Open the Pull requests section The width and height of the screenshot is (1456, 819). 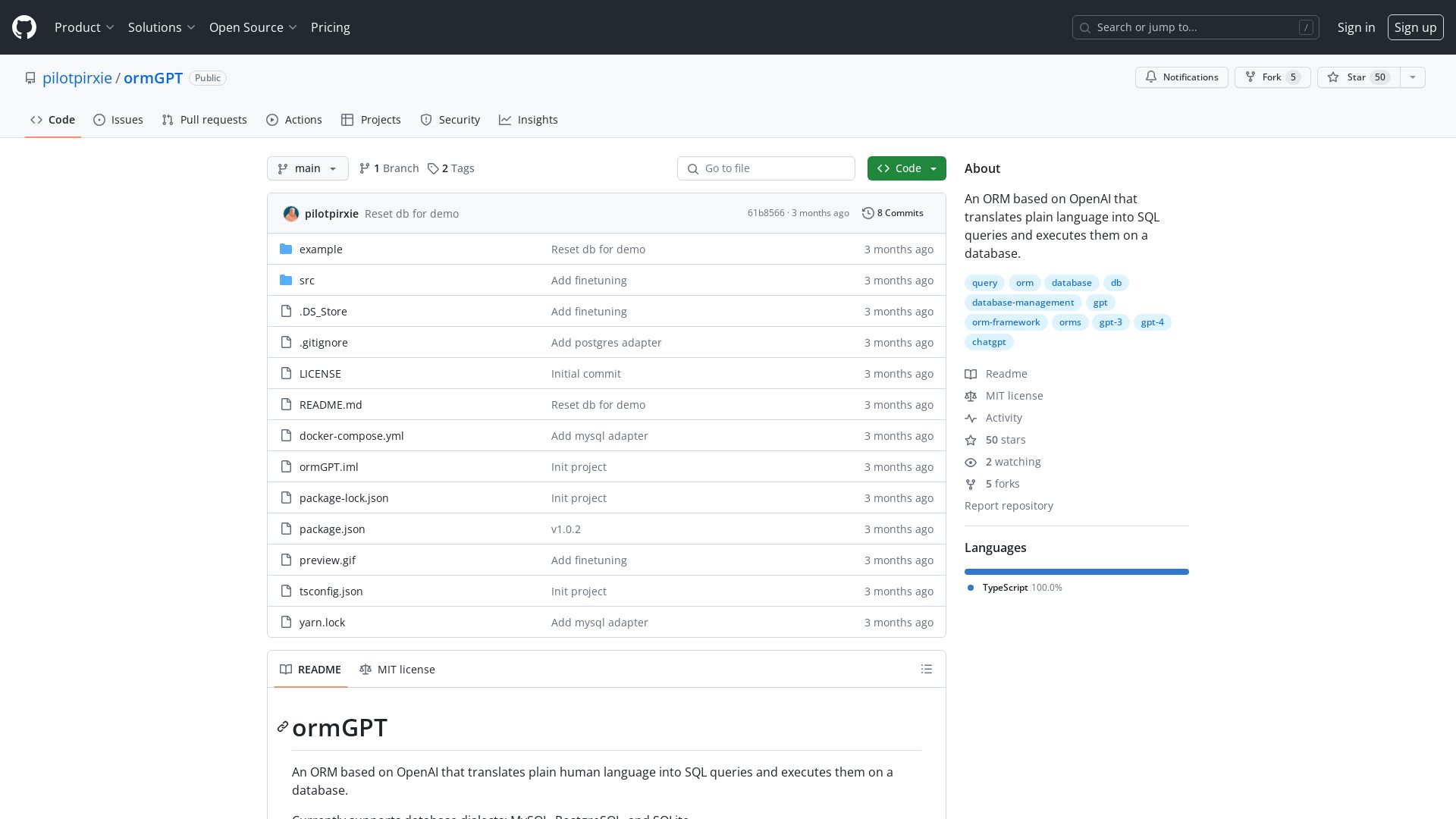pos(204,120)
